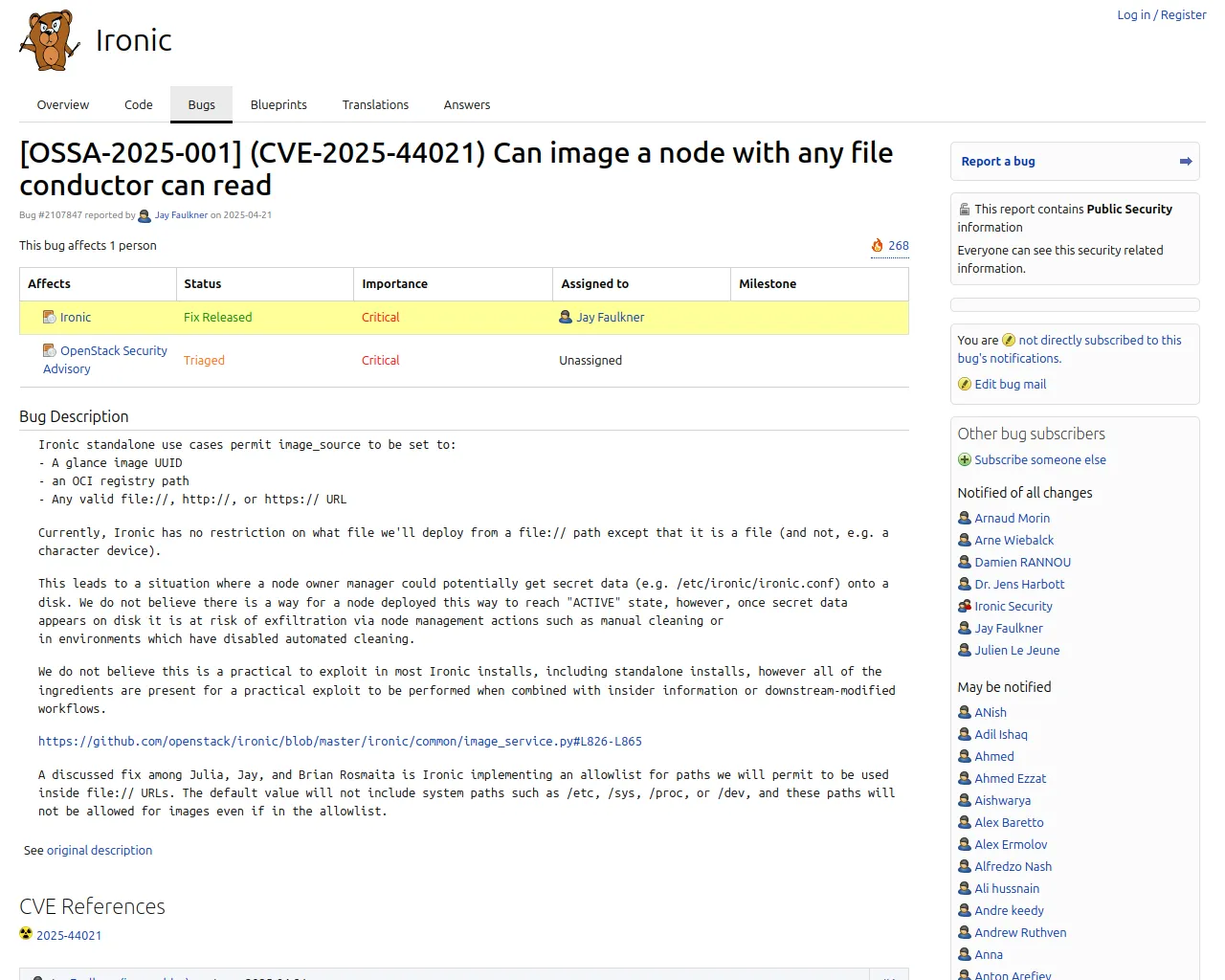The image size is (1225, 980).
Task: Click the person icon beside Damien RANNOU
Action: tap(965, 562)
